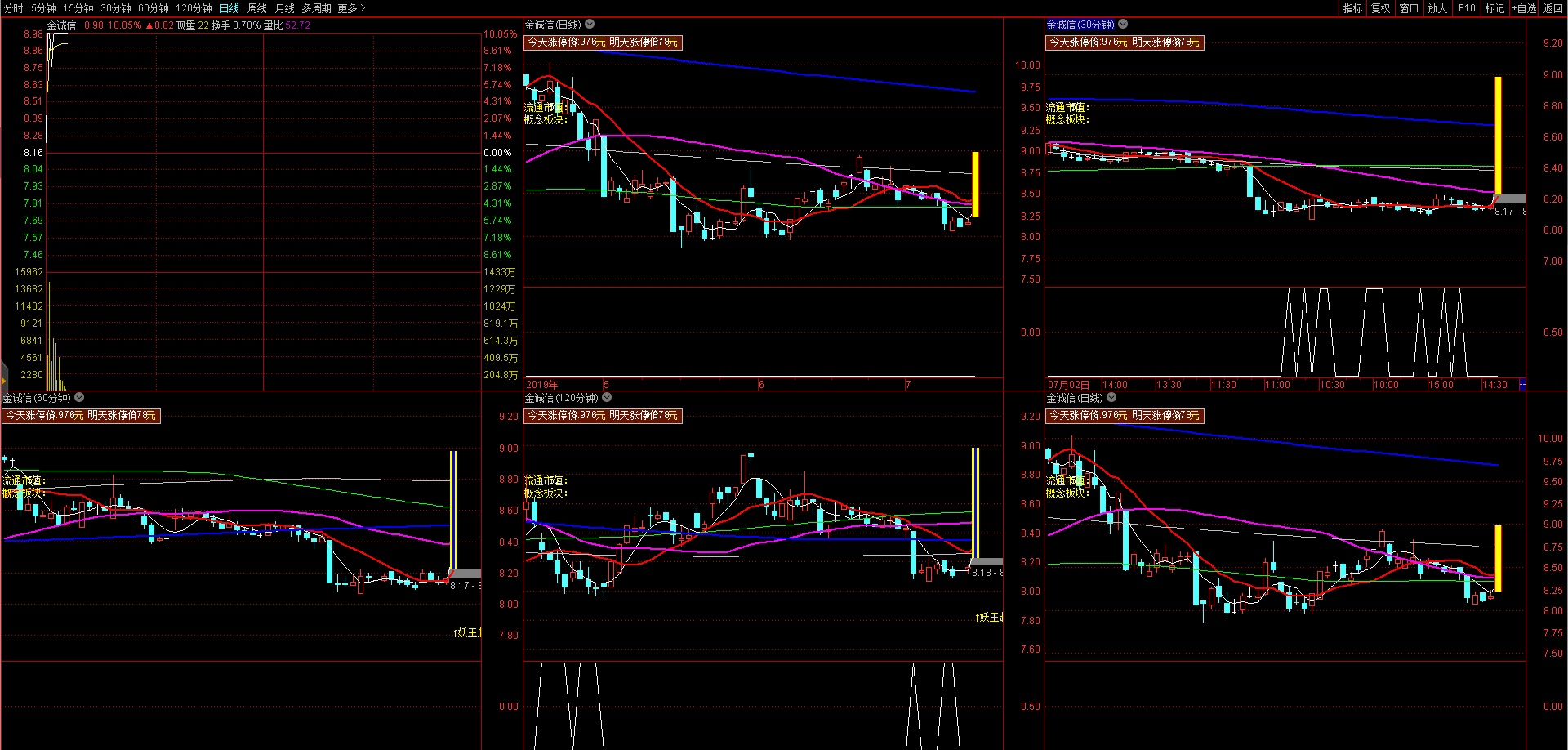Click the 概念板块 label in 120分钟 chart

click(546, 493)
